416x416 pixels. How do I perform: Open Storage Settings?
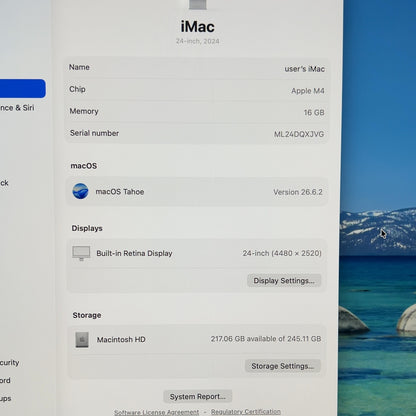283,366
